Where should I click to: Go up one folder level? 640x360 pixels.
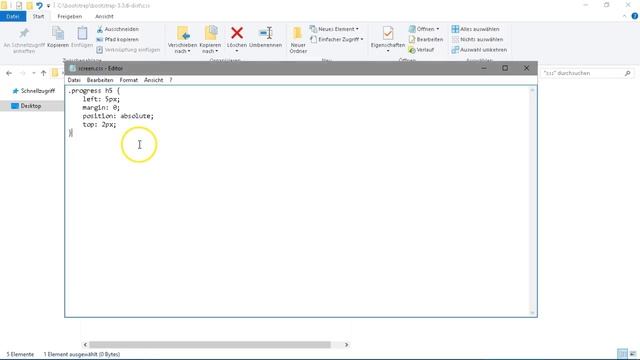tap(43, 73)
